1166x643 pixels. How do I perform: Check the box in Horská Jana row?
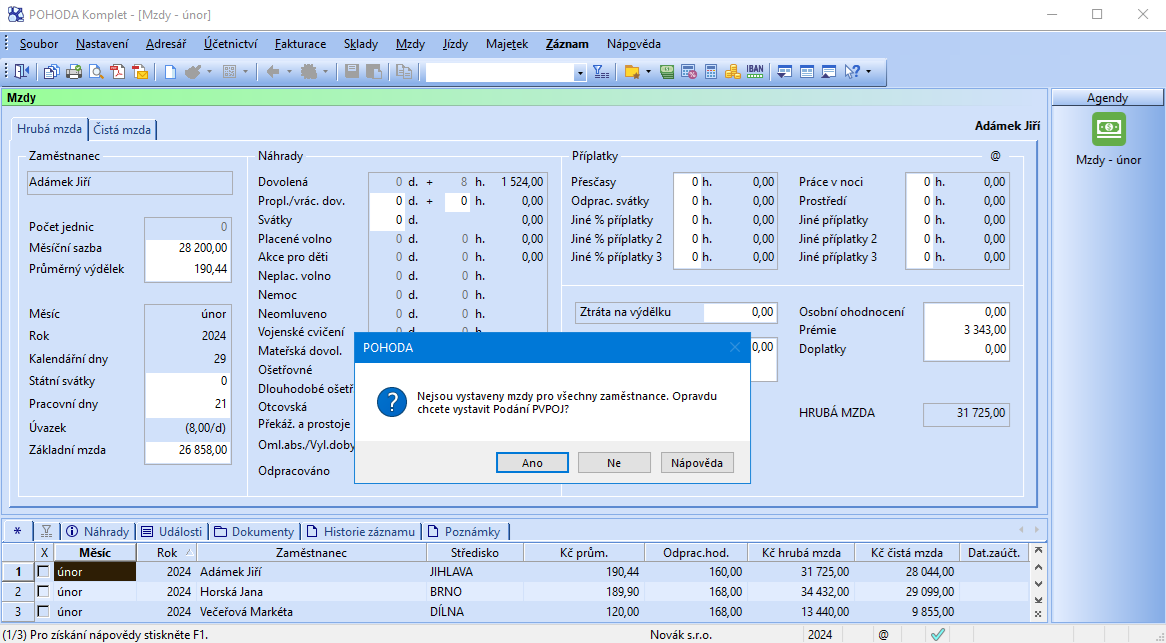[x=44, y=592]
